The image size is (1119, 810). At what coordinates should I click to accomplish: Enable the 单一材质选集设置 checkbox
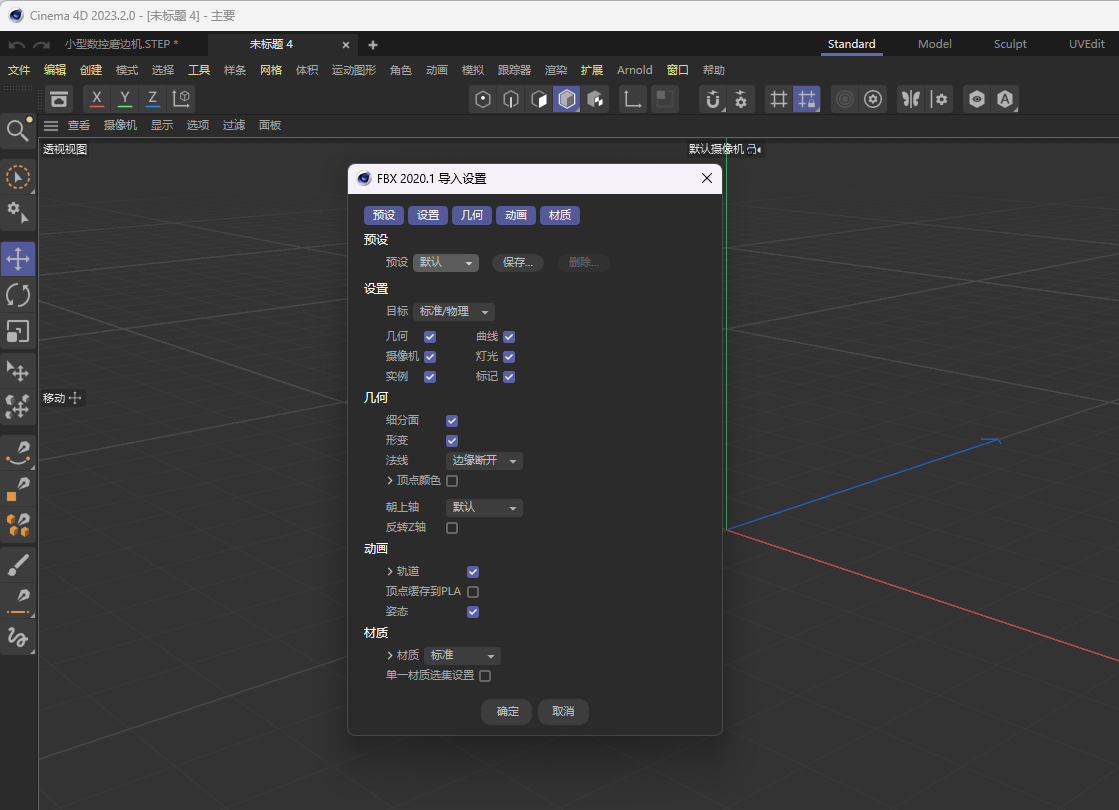[x=485, y=676]
